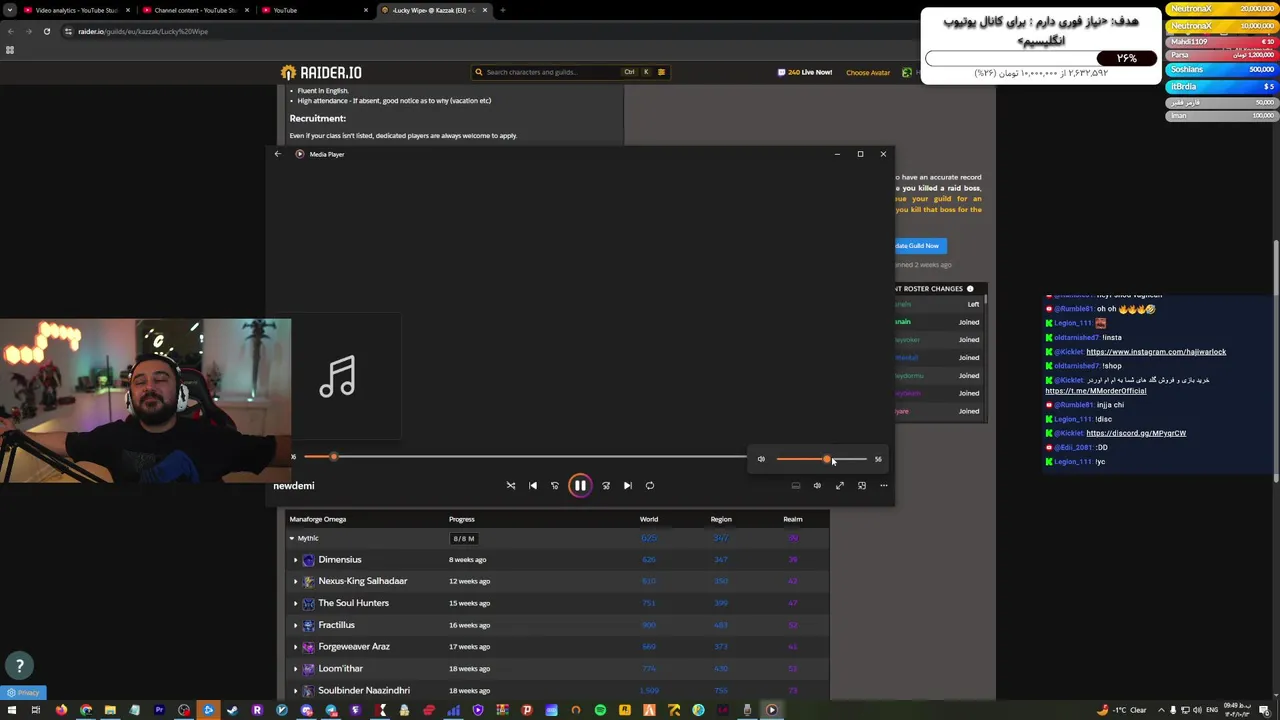
Task: Click Raider.IO logo
Action: 321,72
